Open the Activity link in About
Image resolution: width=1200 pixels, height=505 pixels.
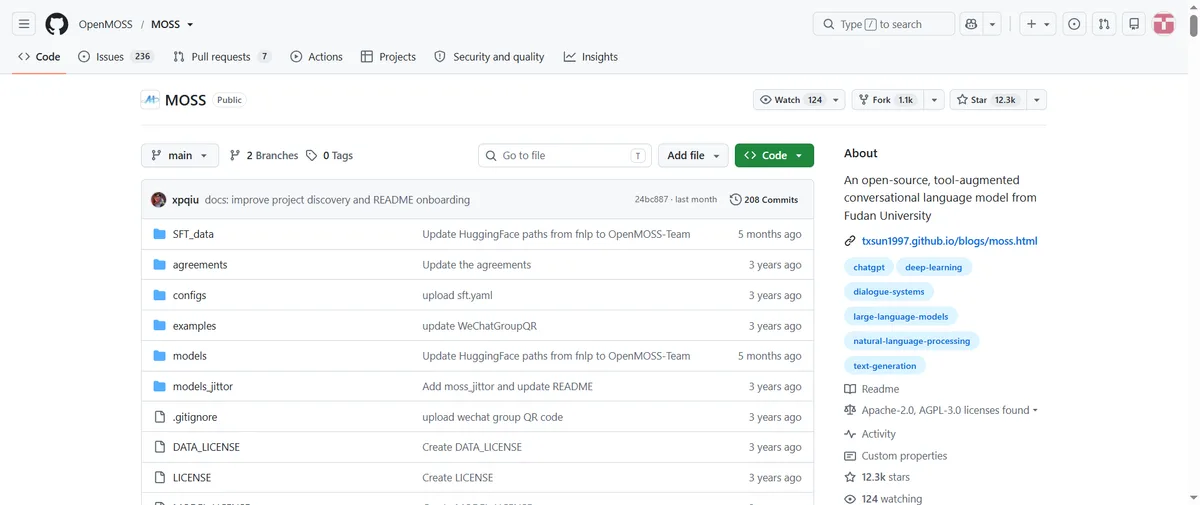(x=870, y=434)
